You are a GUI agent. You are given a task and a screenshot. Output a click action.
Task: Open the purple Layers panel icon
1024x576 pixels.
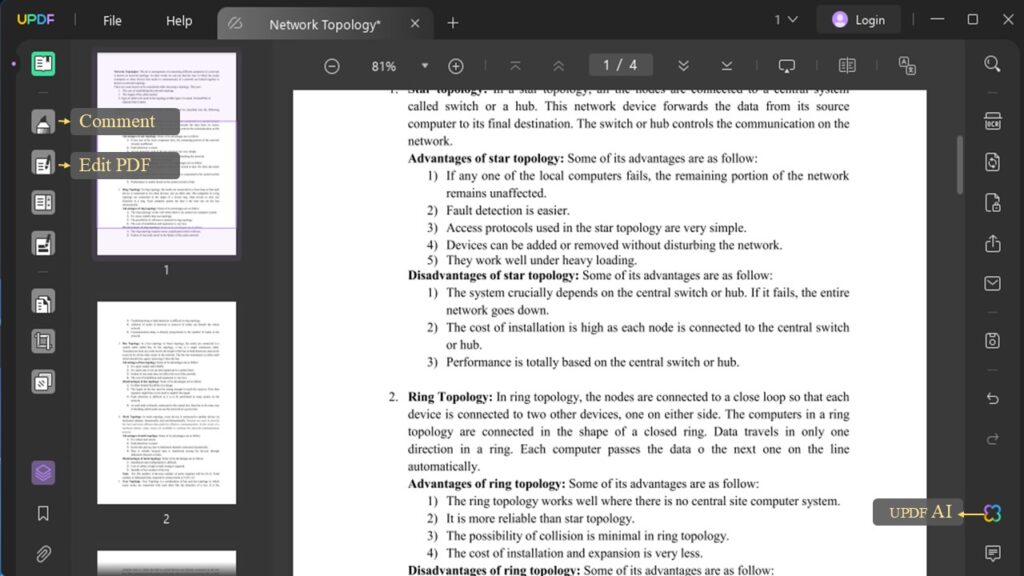pos(43,472)
